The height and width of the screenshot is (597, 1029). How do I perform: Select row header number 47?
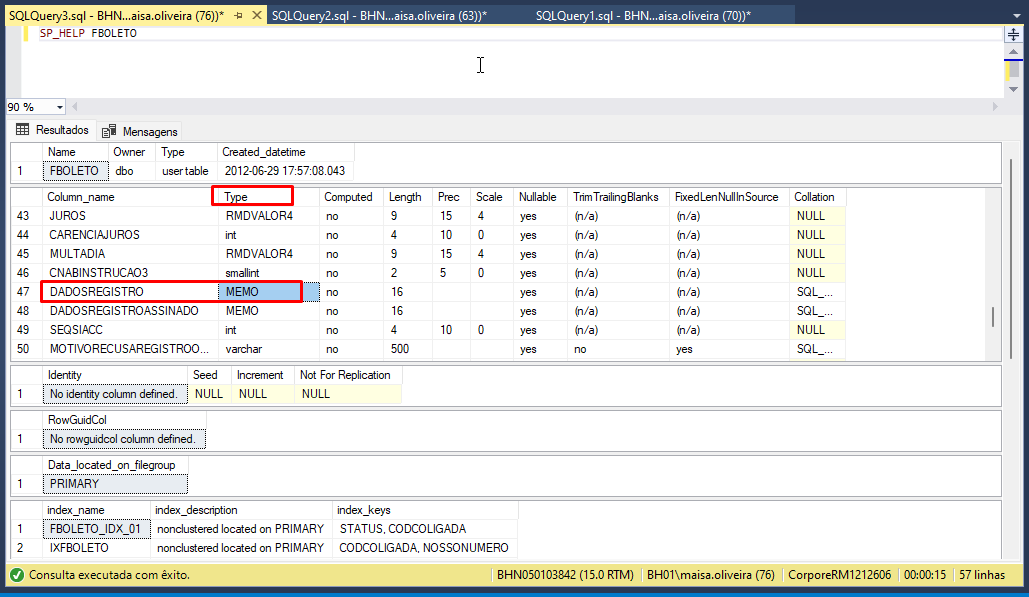point(24,292)
